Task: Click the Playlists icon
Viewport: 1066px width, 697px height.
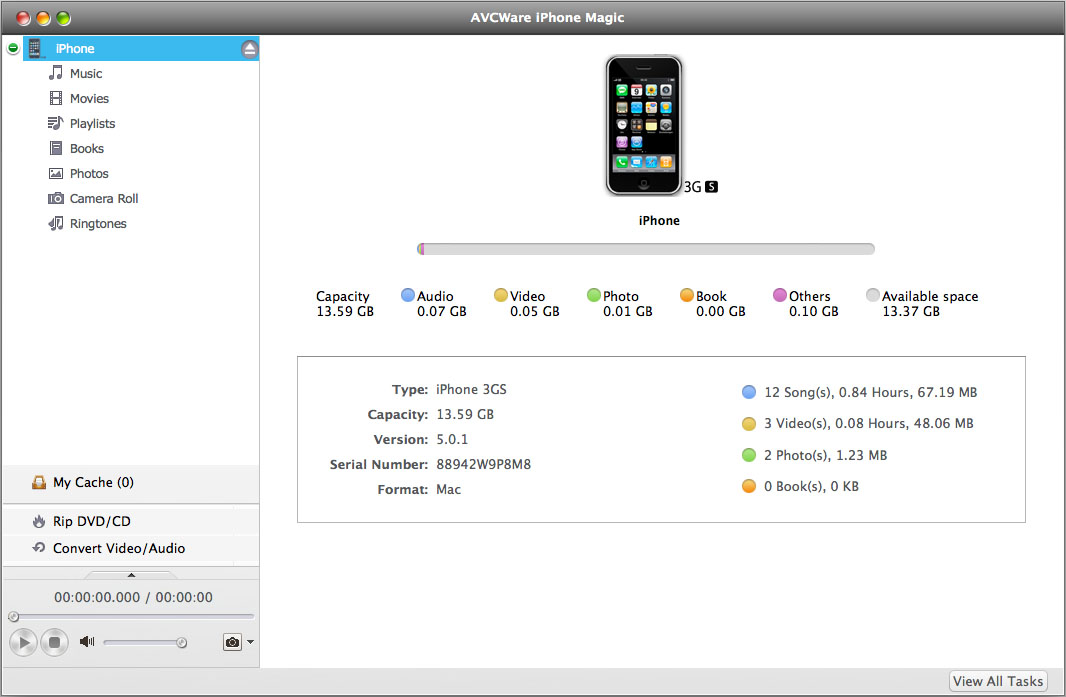Action: [x=55, y=123]
